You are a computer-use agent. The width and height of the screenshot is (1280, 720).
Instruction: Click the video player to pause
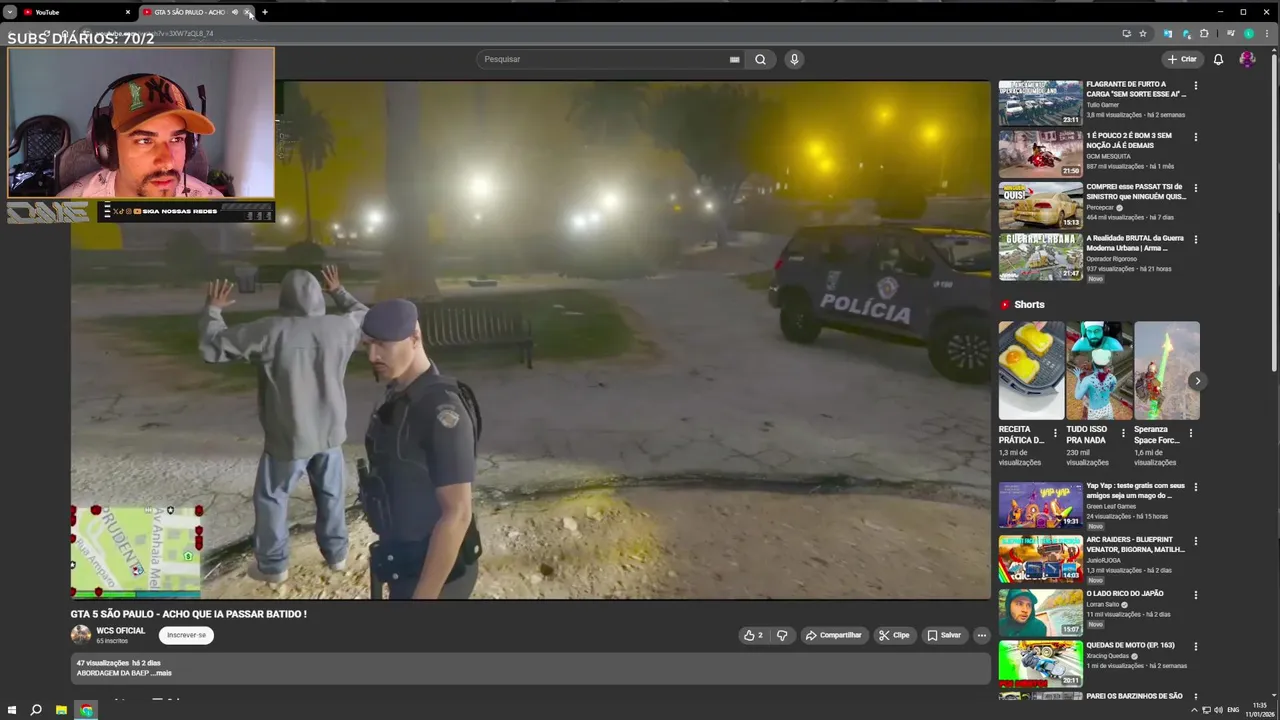(530, 340)
